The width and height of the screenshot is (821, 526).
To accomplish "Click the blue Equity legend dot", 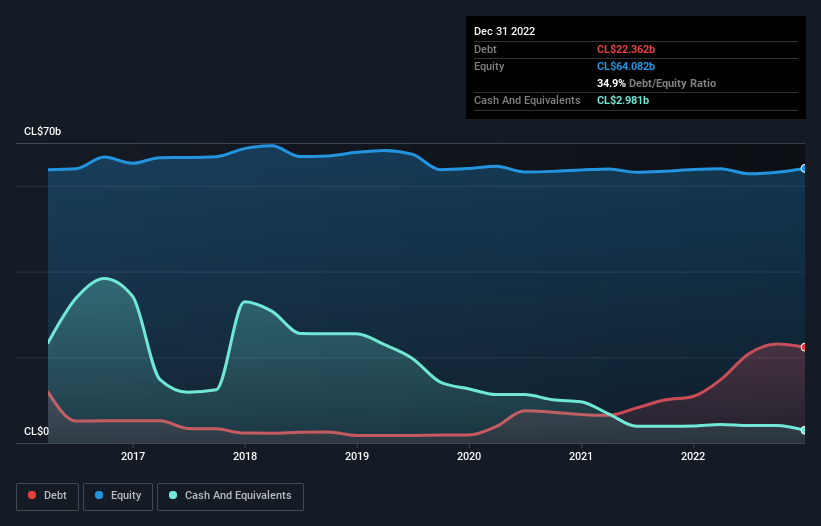I will click(x=99, y=495).
